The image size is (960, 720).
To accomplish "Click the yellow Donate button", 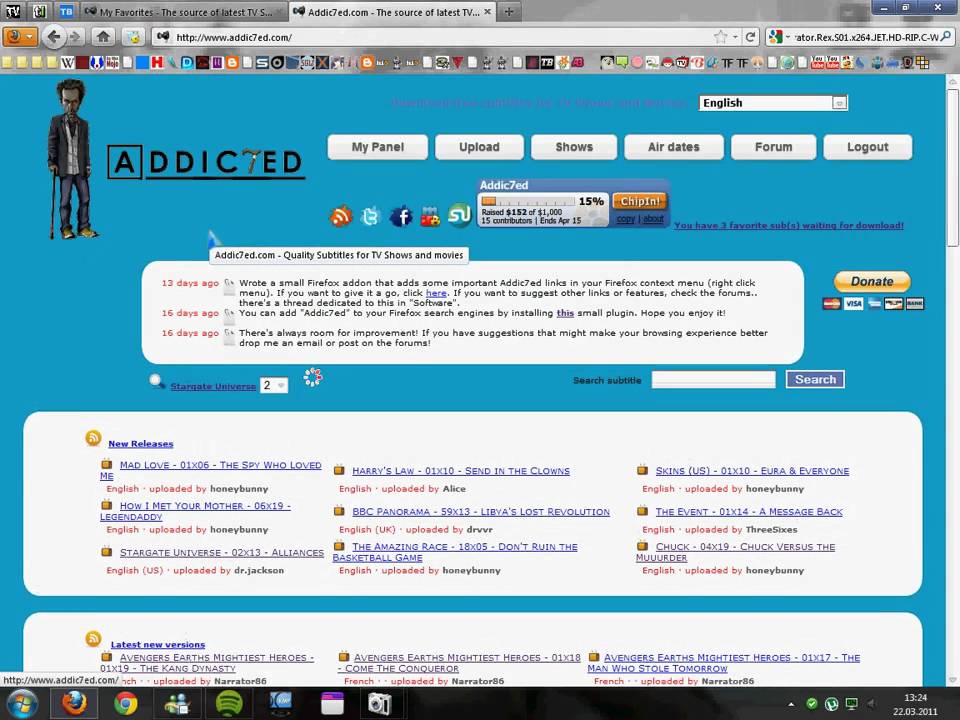I will [872, 282].
